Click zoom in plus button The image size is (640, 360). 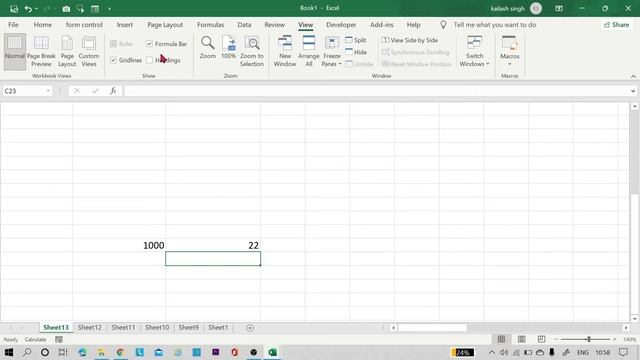(615, 339)
